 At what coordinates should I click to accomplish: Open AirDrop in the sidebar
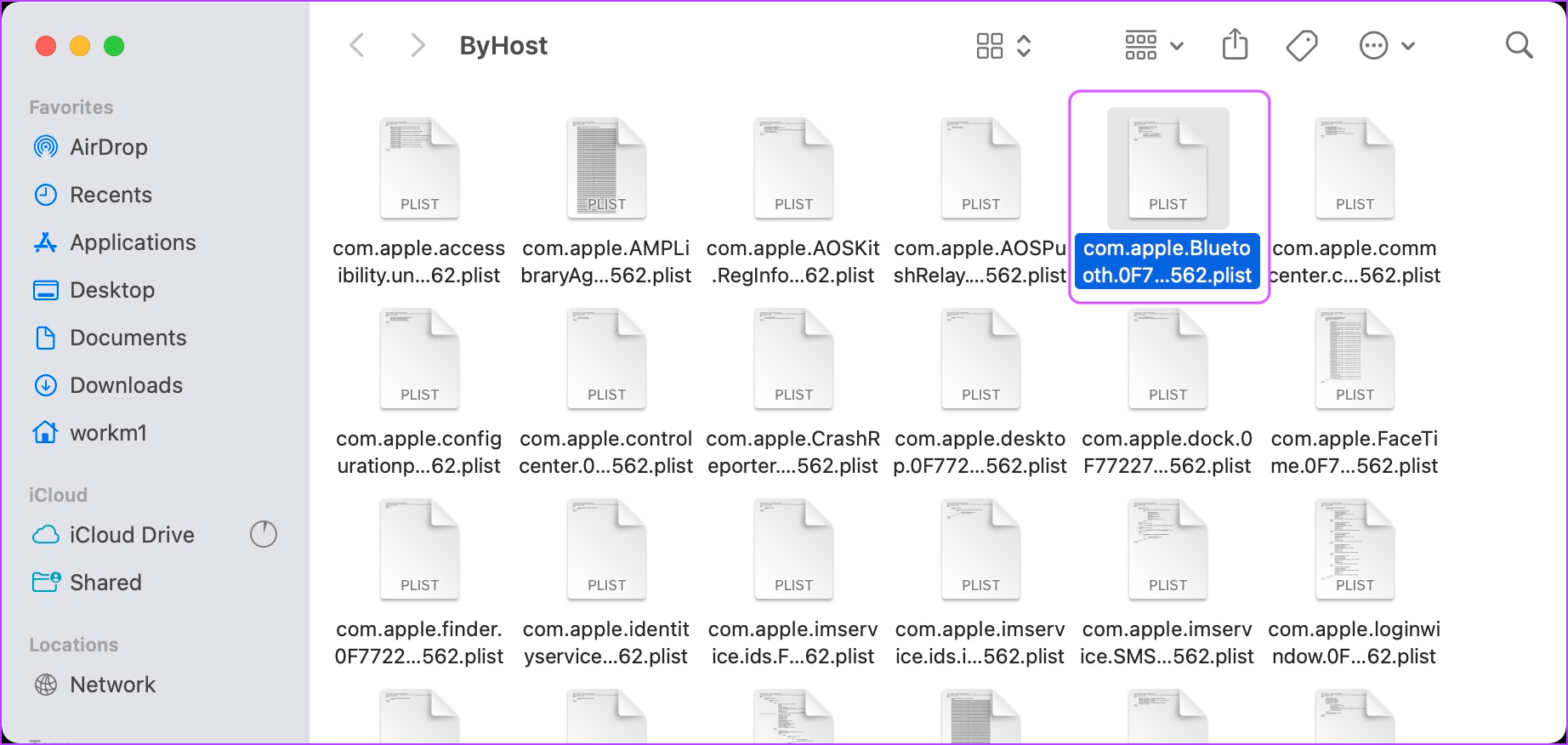[x=108, y=147]
